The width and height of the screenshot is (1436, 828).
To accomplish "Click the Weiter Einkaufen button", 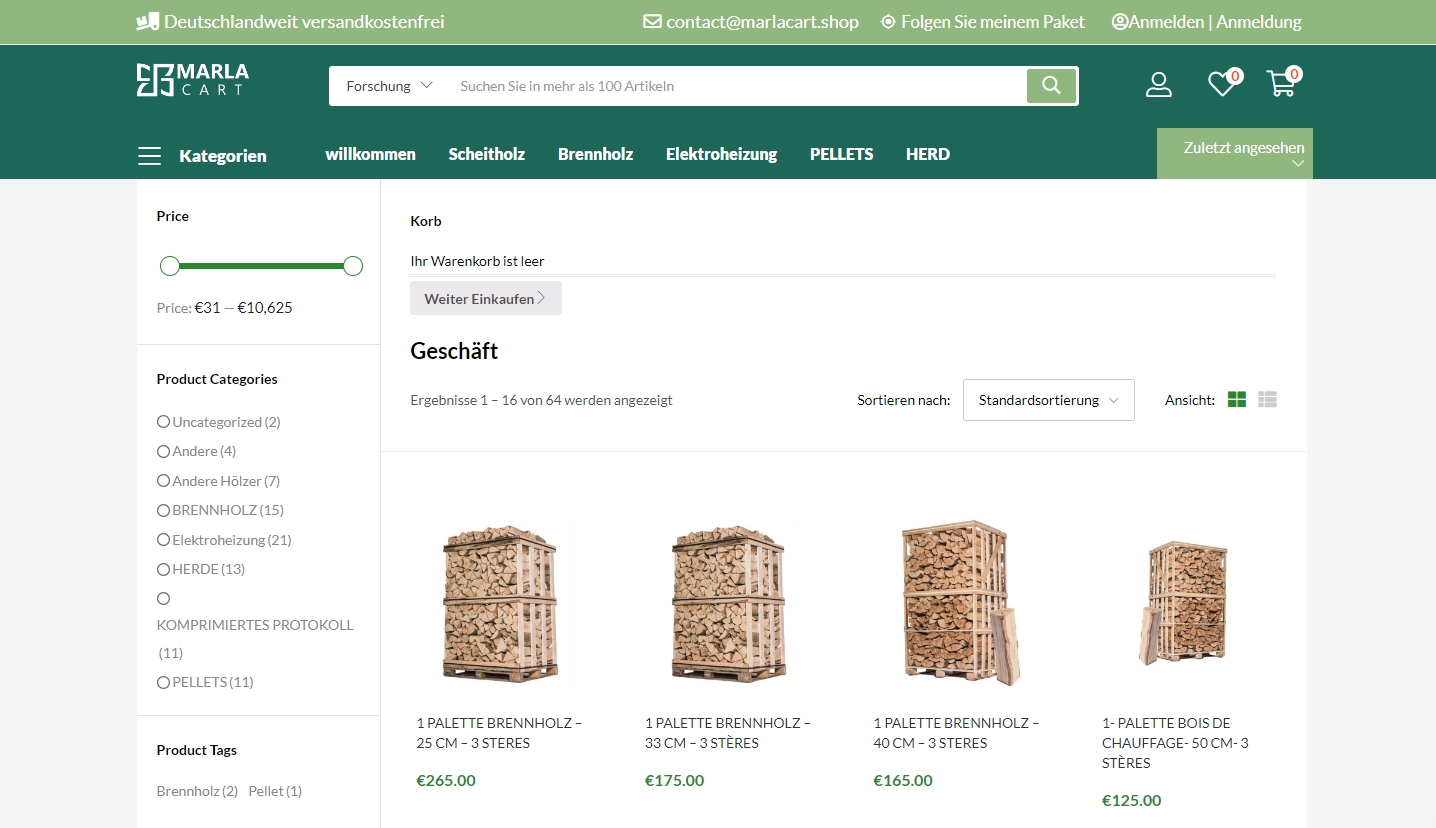I will point(486,298).
